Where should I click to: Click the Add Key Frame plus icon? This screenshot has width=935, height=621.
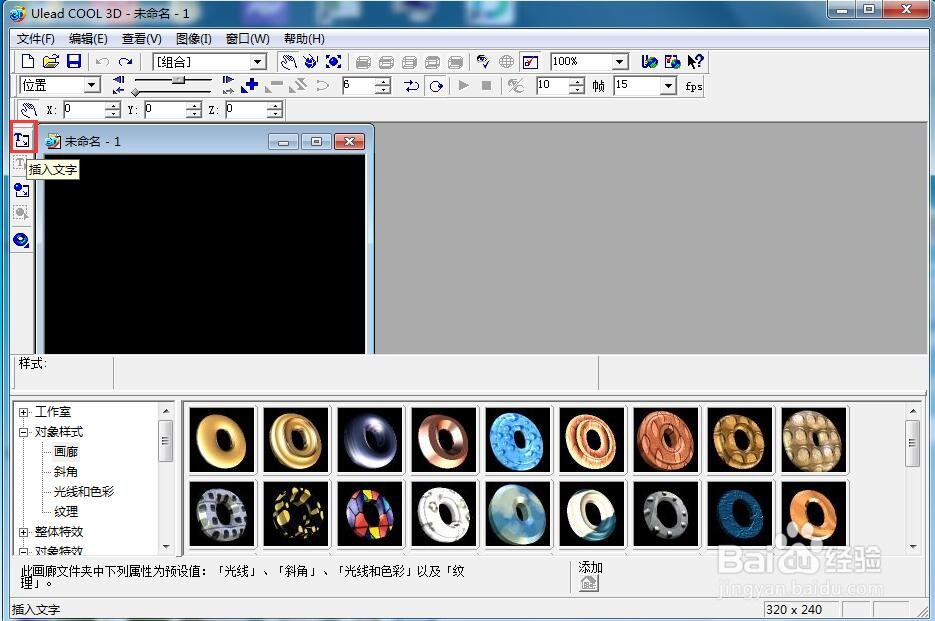250,85
